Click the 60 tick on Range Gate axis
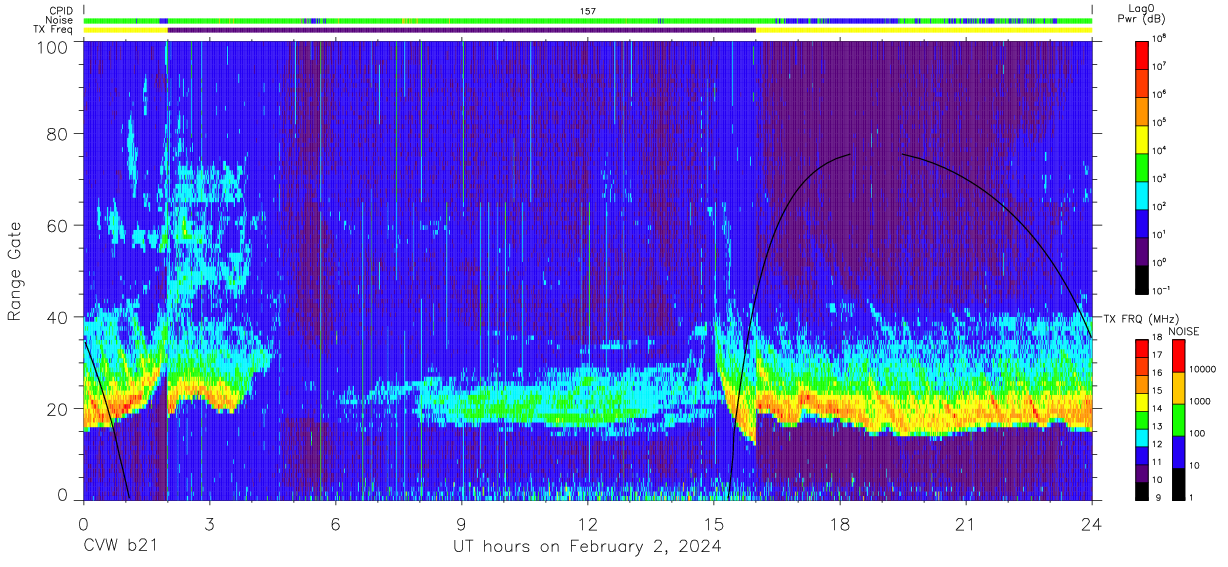Screen dimensions: 1228x567 point(57,225)
